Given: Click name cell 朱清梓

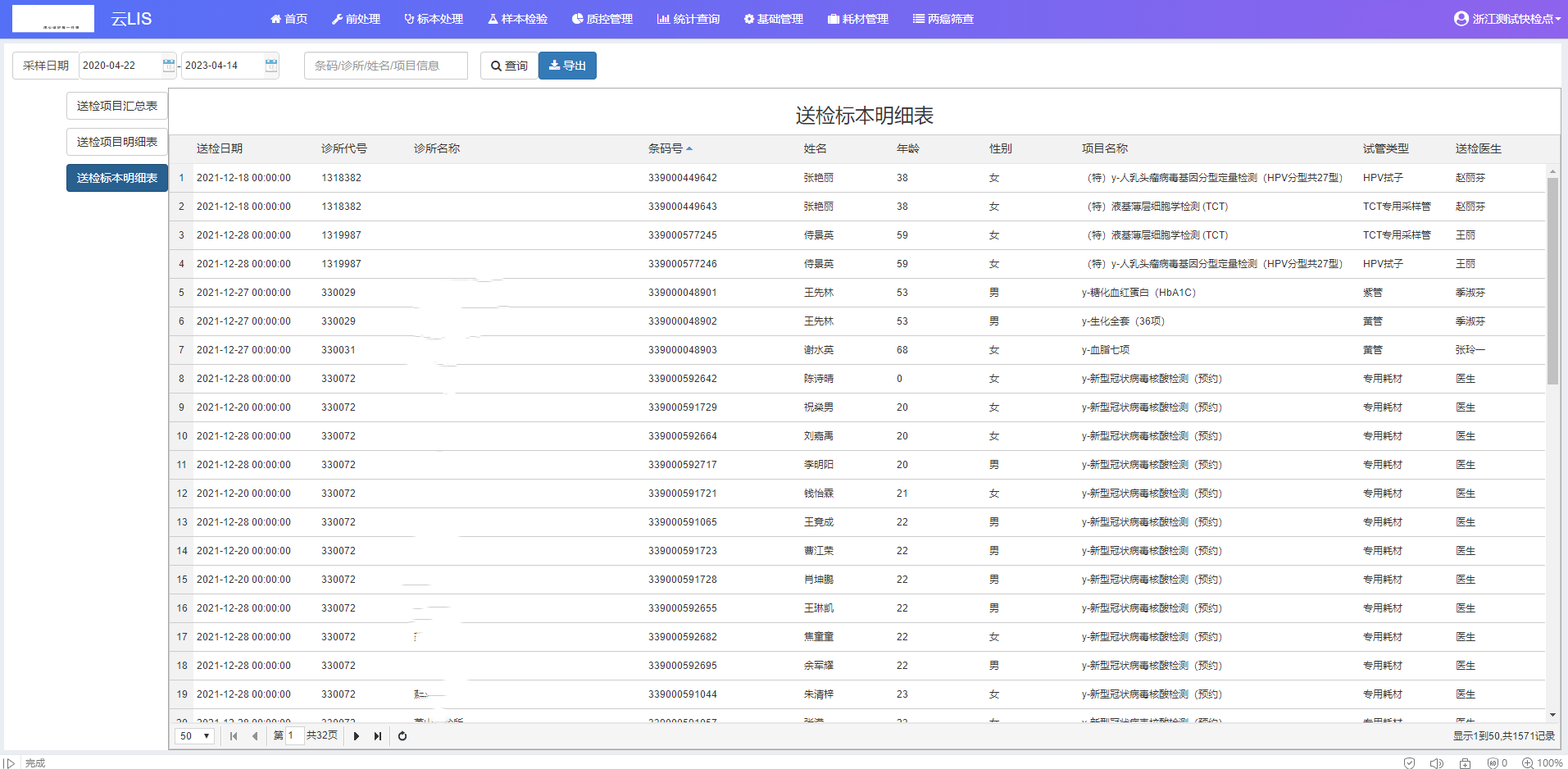Looking at the screenshot, I should pos(819,694).
